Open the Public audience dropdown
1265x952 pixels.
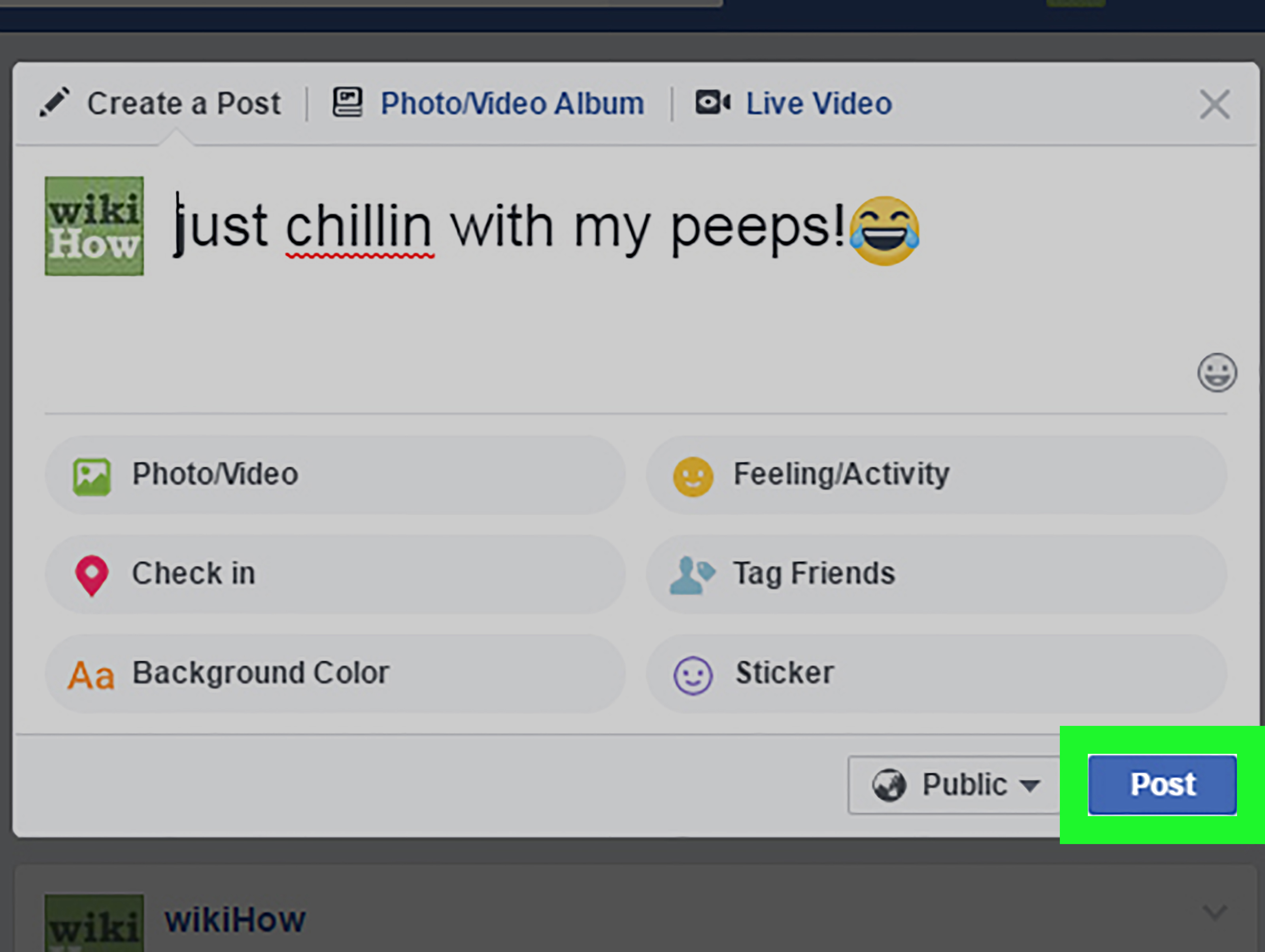click(954, 784)
